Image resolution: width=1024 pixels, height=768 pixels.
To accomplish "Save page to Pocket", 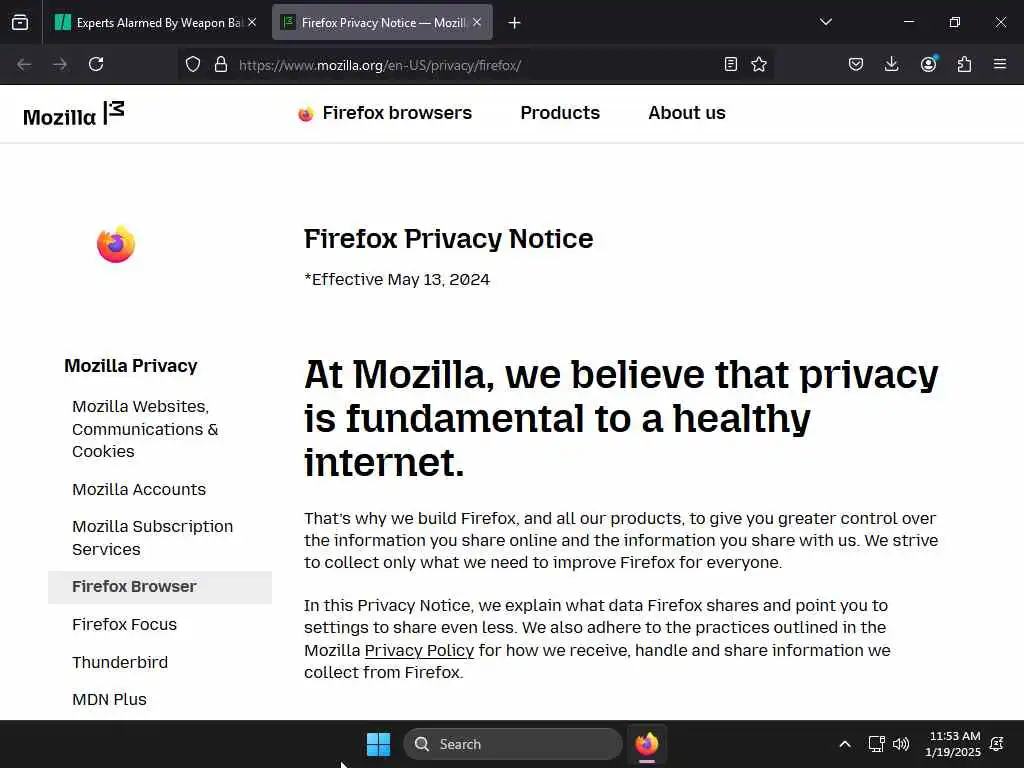I will [x=856, y=64].
